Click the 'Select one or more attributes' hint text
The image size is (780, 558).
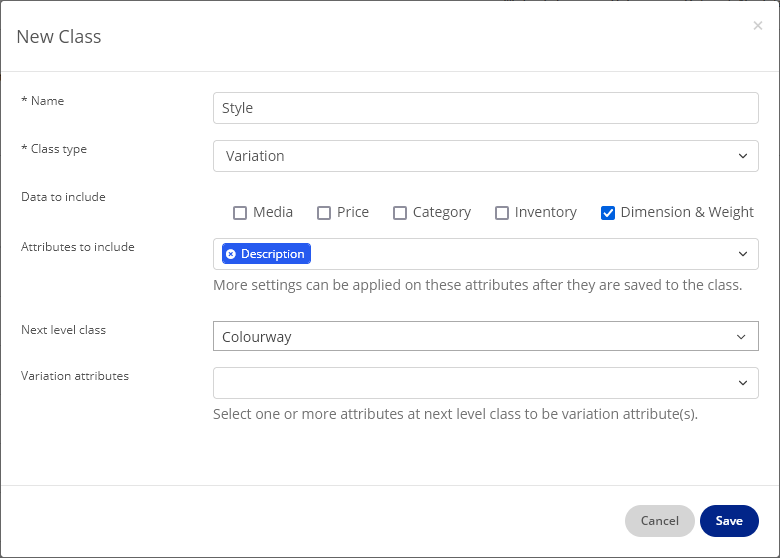click(x=455, y=414)
